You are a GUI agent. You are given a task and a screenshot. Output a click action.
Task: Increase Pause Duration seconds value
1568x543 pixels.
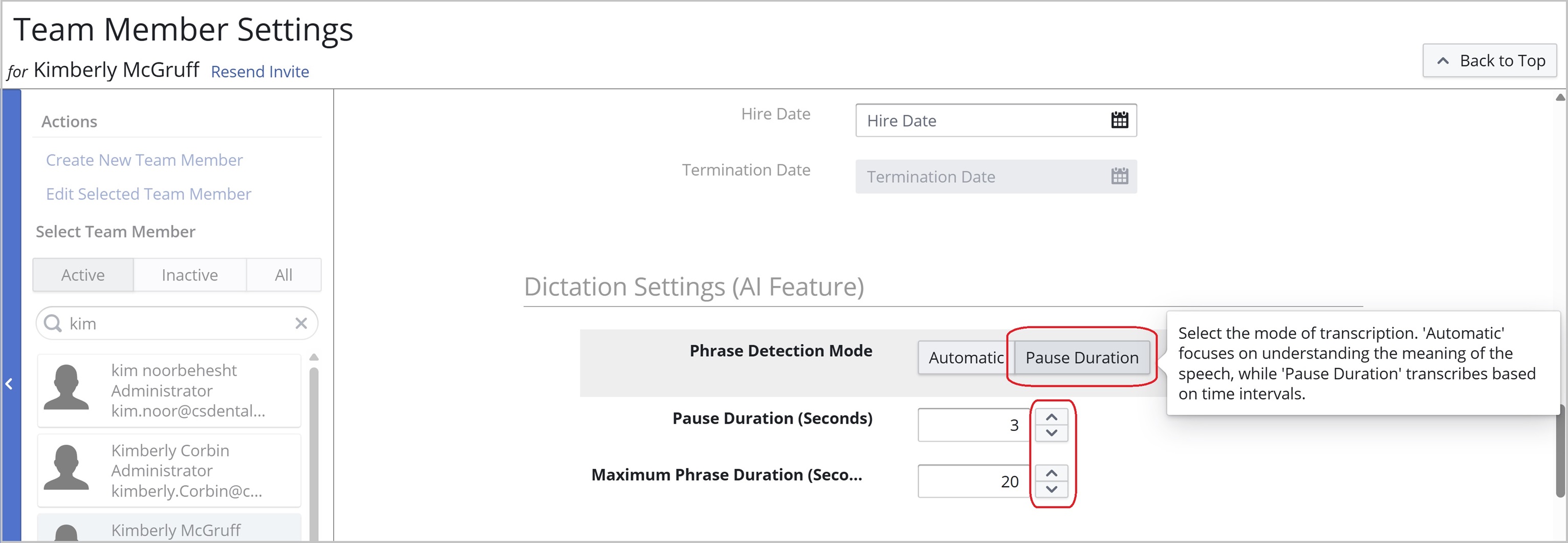1051,417
